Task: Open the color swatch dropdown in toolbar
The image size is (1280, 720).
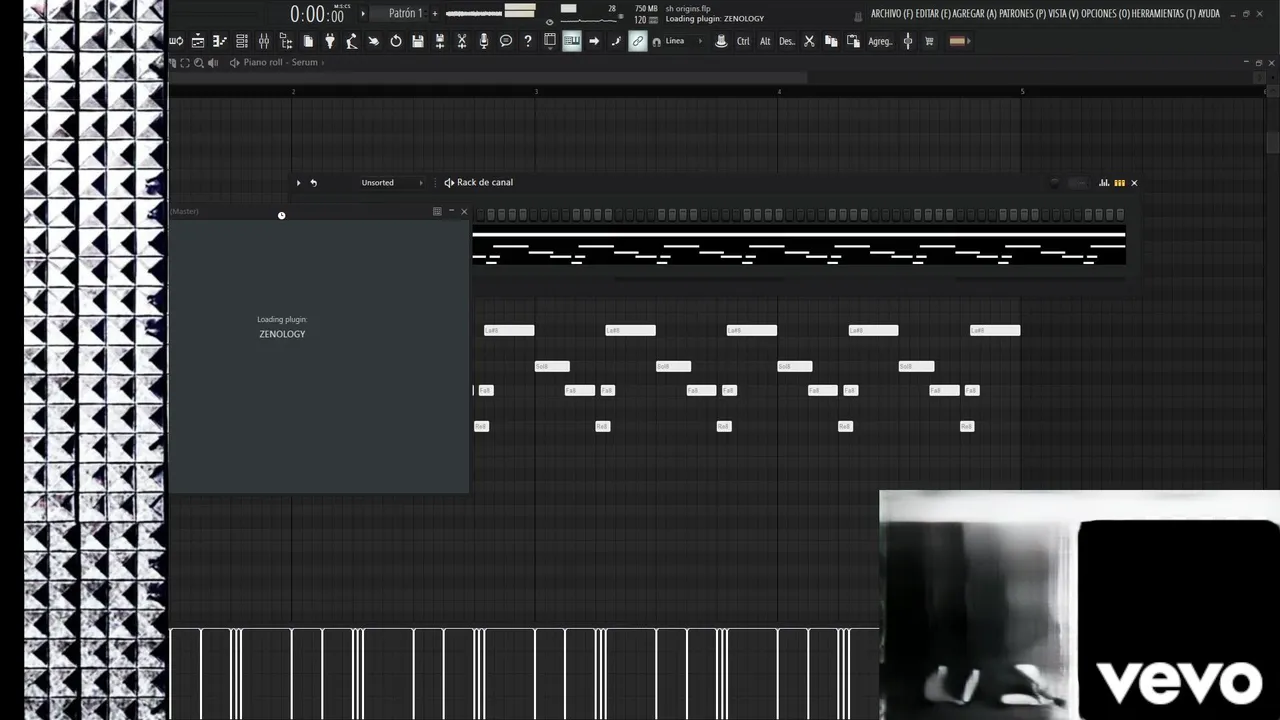Action: tap(959, 41)
